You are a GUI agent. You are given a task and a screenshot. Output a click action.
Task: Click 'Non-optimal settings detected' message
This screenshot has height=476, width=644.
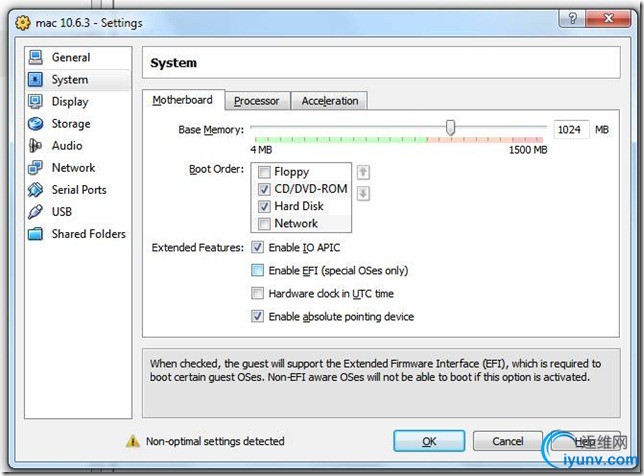(215, 441)
